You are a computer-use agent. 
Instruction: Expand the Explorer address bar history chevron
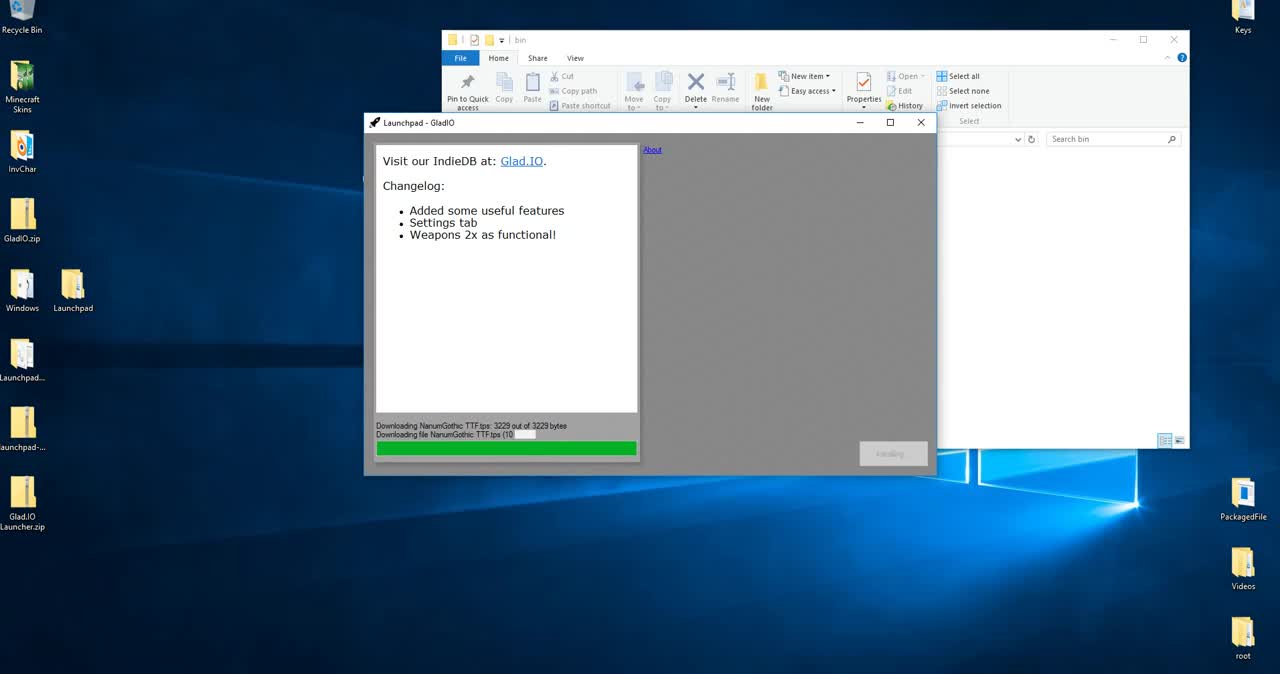[x=1018, y=140]
